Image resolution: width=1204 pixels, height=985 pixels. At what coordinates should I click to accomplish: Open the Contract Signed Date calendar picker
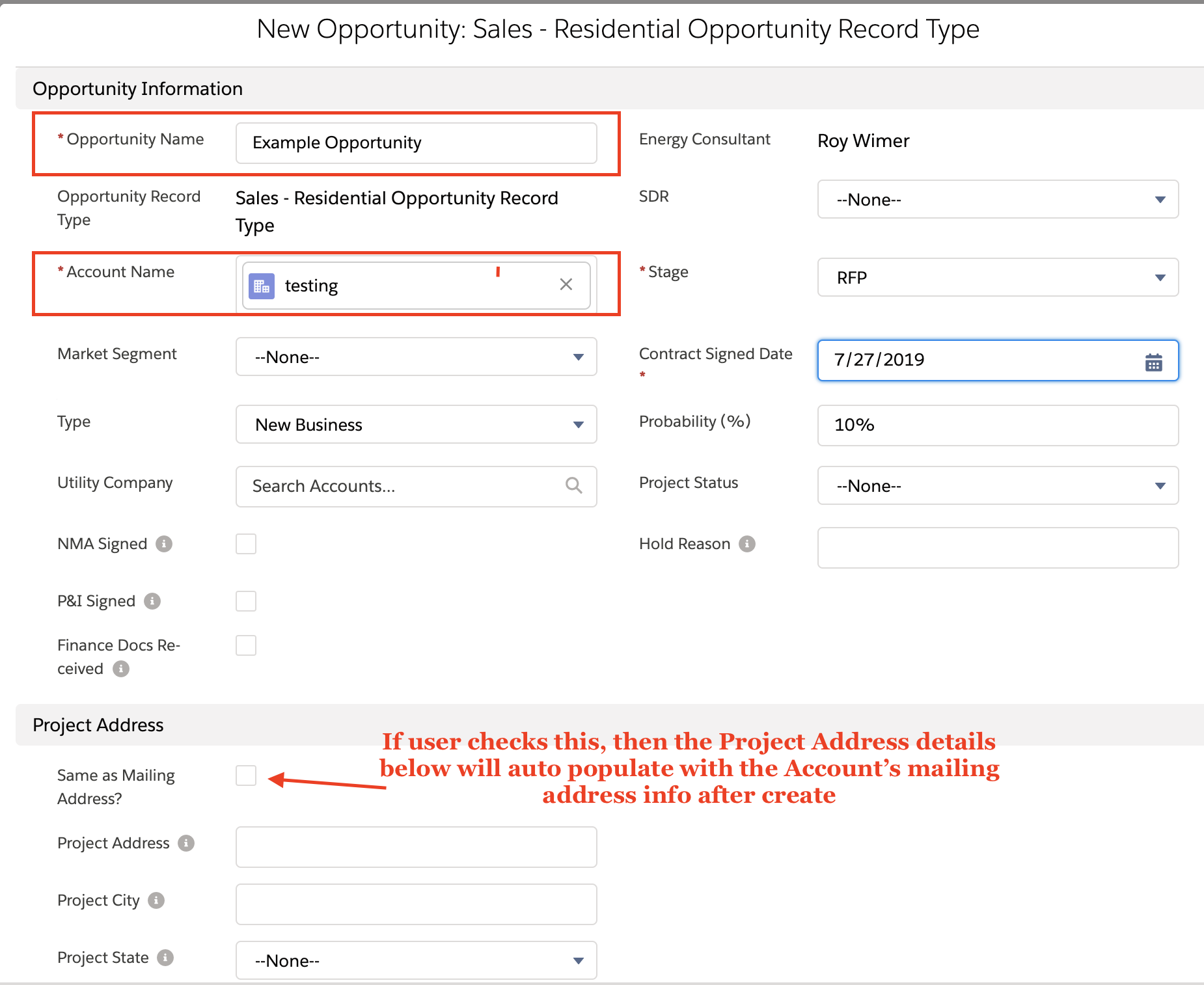(x=1153, y=362)
